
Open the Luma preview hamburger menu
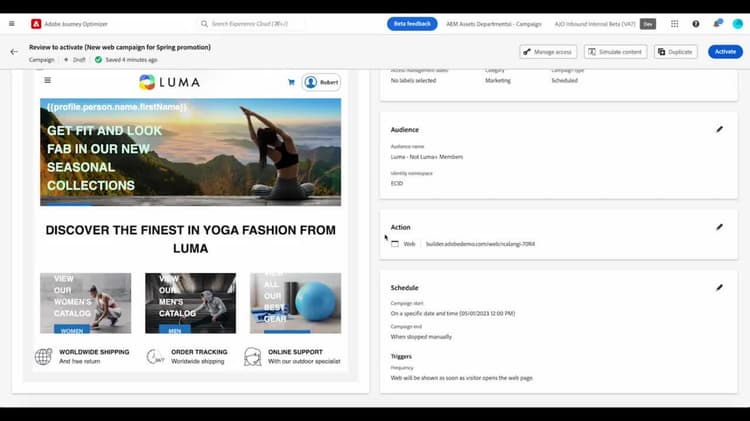[47, 80]
